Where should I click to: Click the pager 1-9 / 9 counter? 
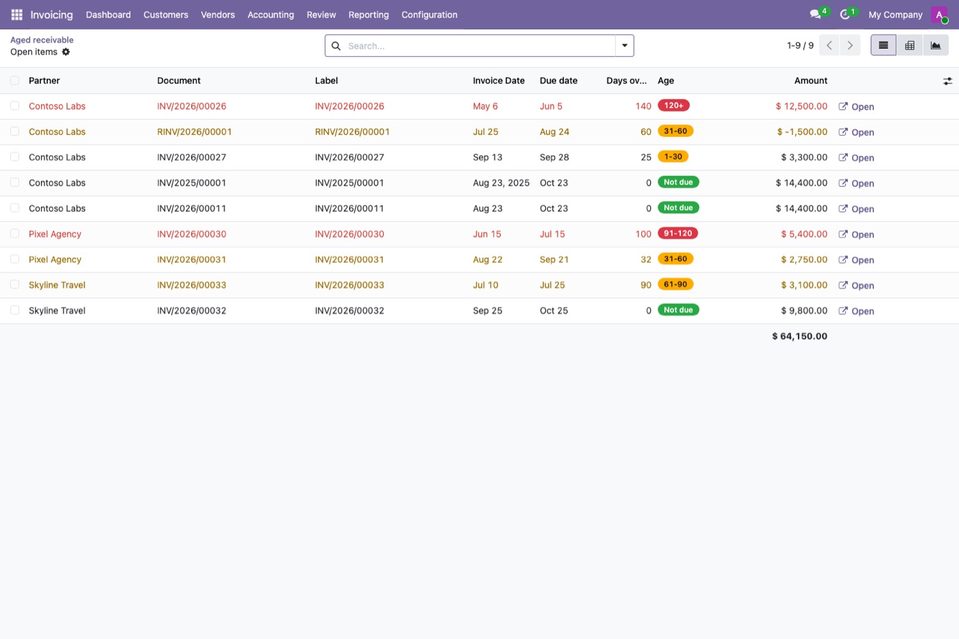pos(800,46)
